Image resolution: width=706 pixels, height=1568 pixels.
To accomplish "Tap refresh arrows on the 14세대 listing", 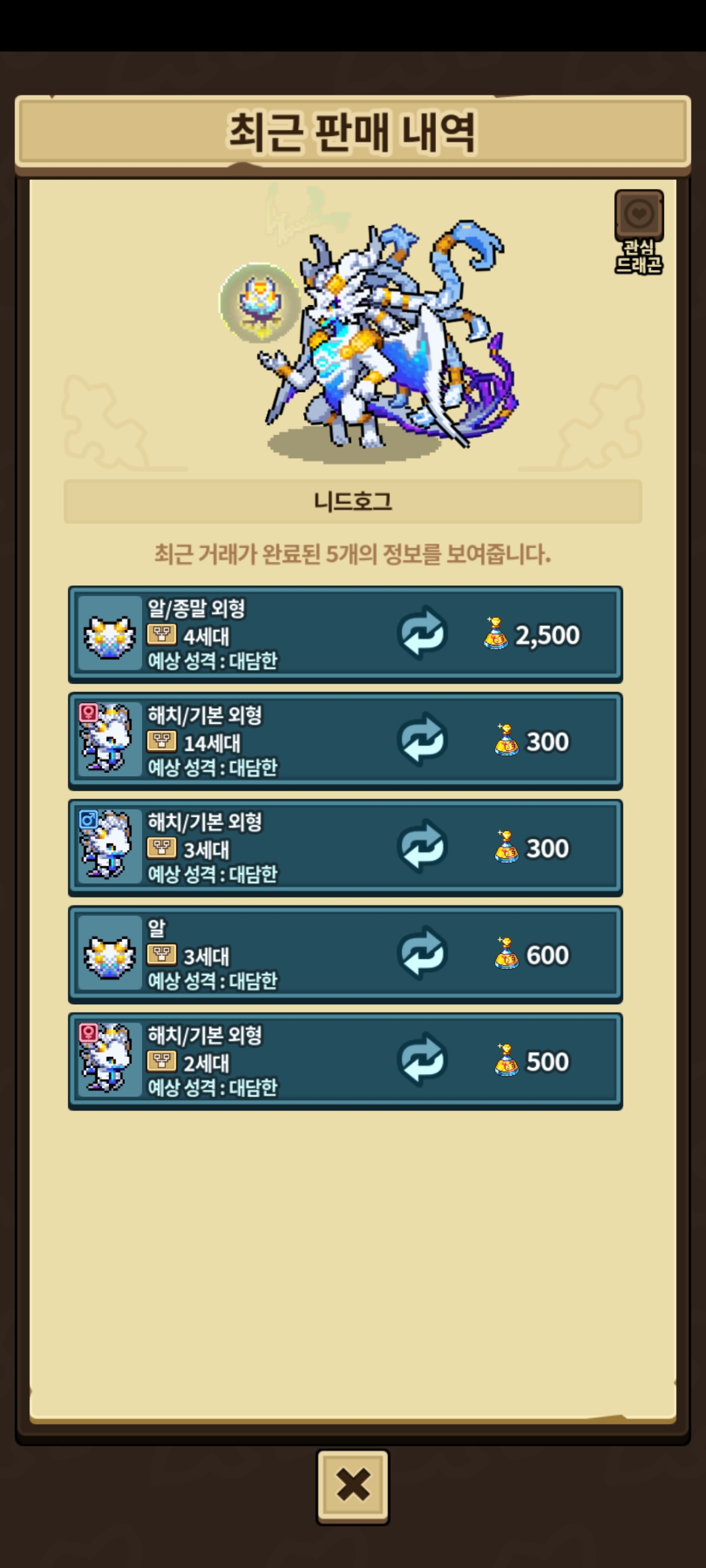I will coord(422,740).
